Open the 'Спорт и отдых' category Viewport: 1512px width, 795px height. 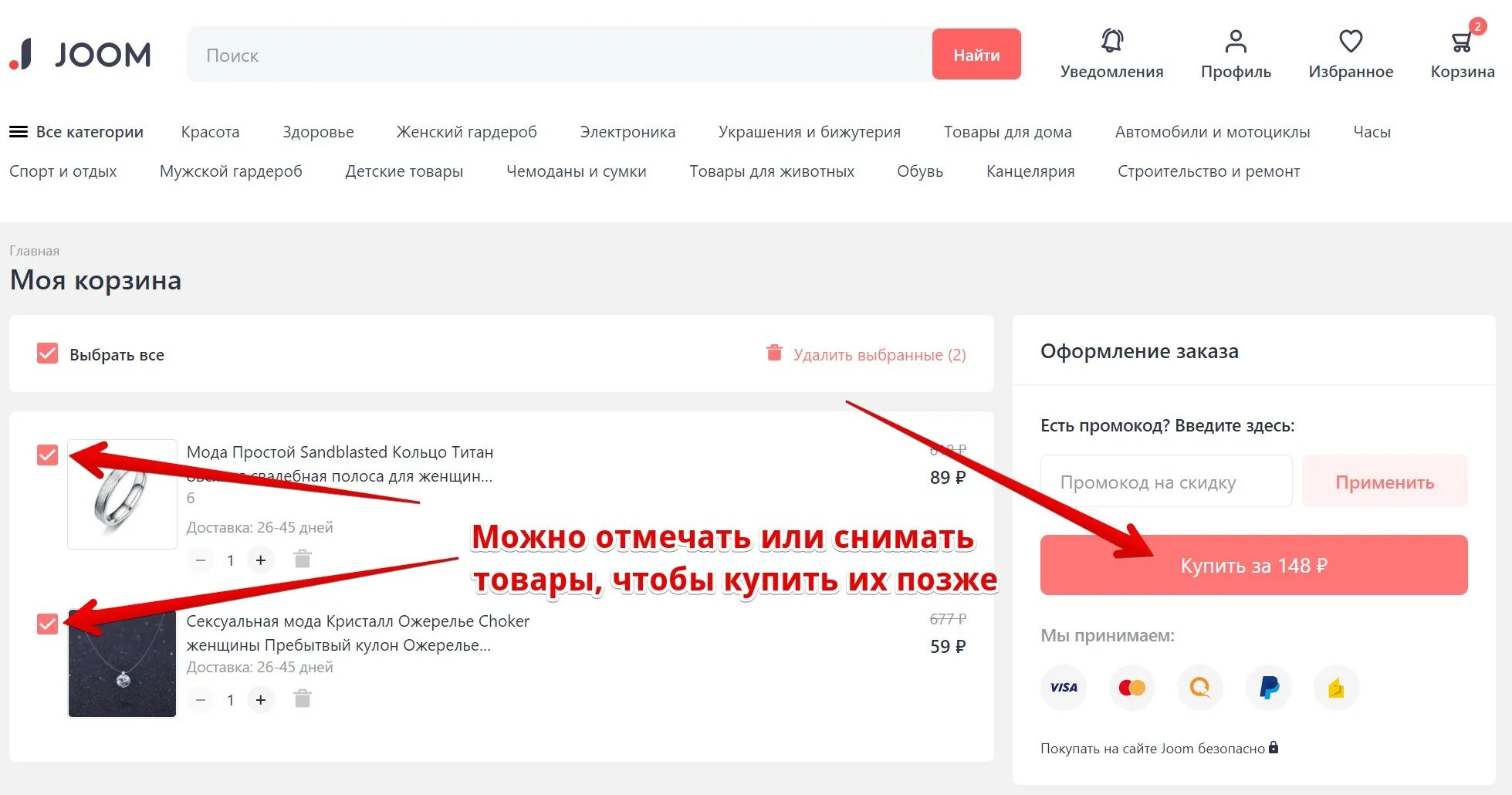(x=63, y=171)
